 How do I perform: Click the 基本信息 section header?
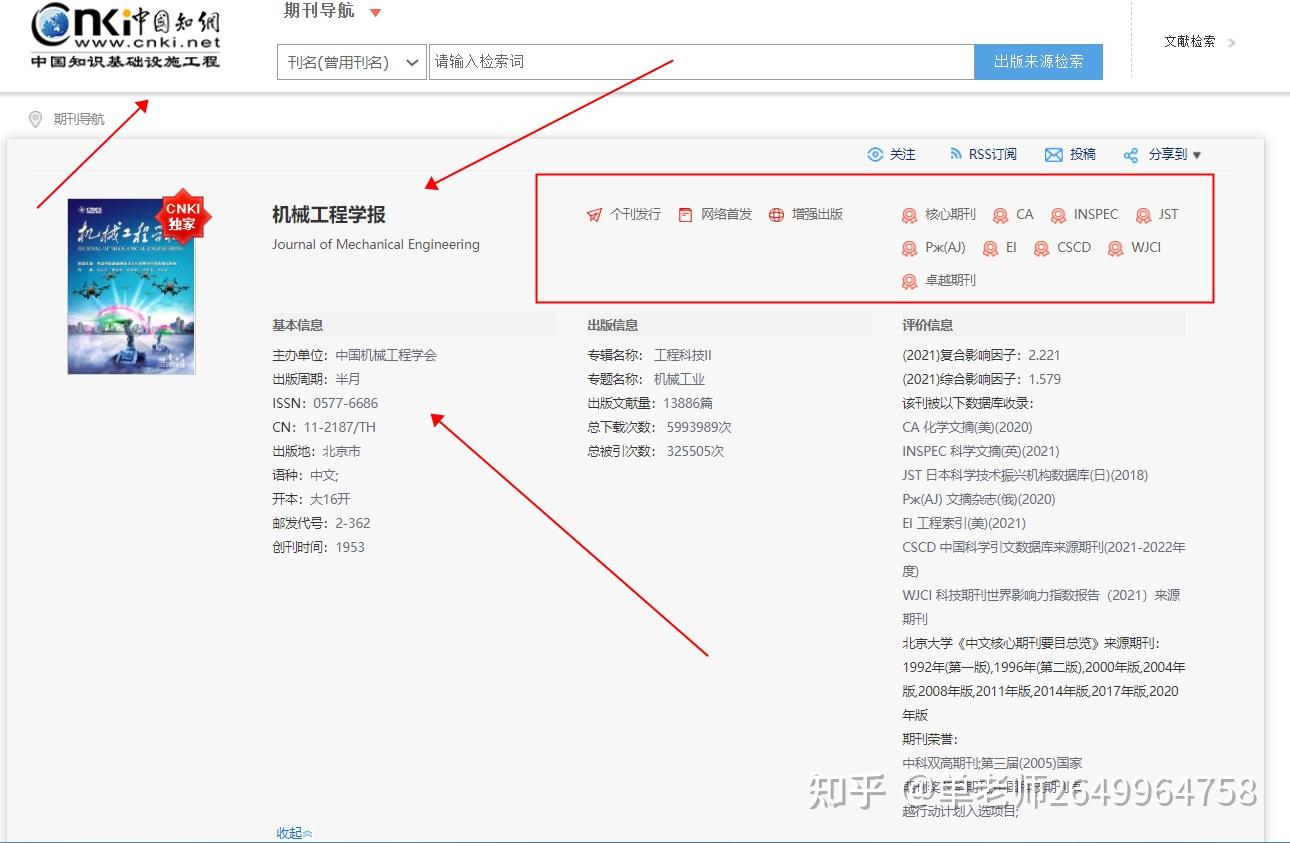pos(298,325)
